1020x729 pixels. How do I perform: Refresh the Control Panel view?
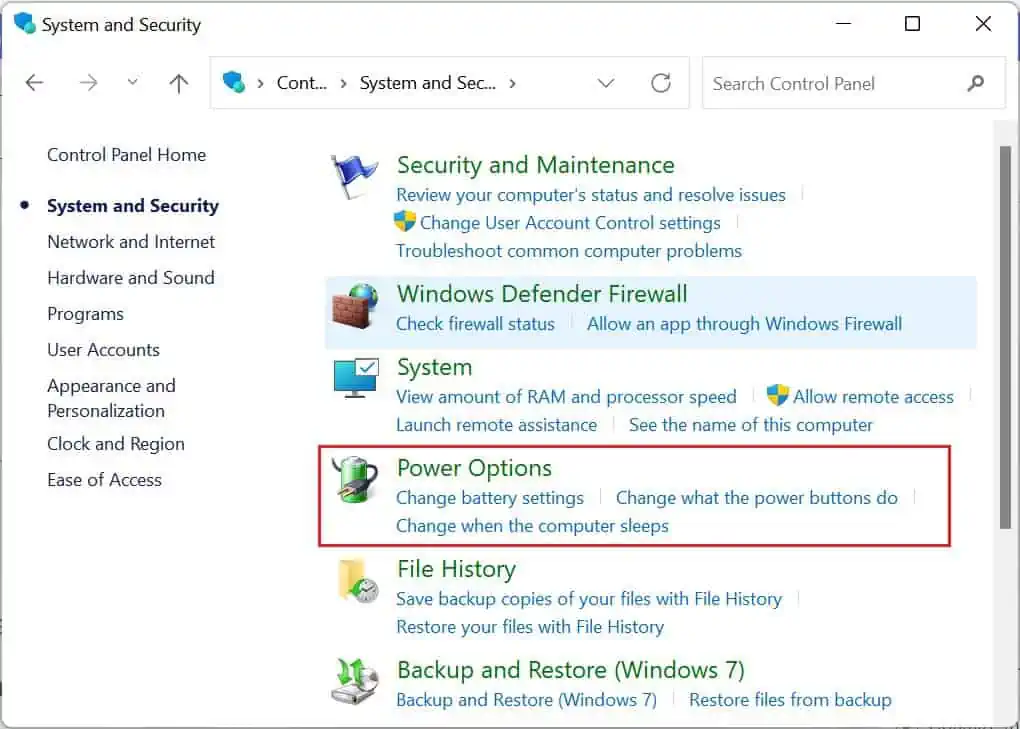[x=661, y=83]
